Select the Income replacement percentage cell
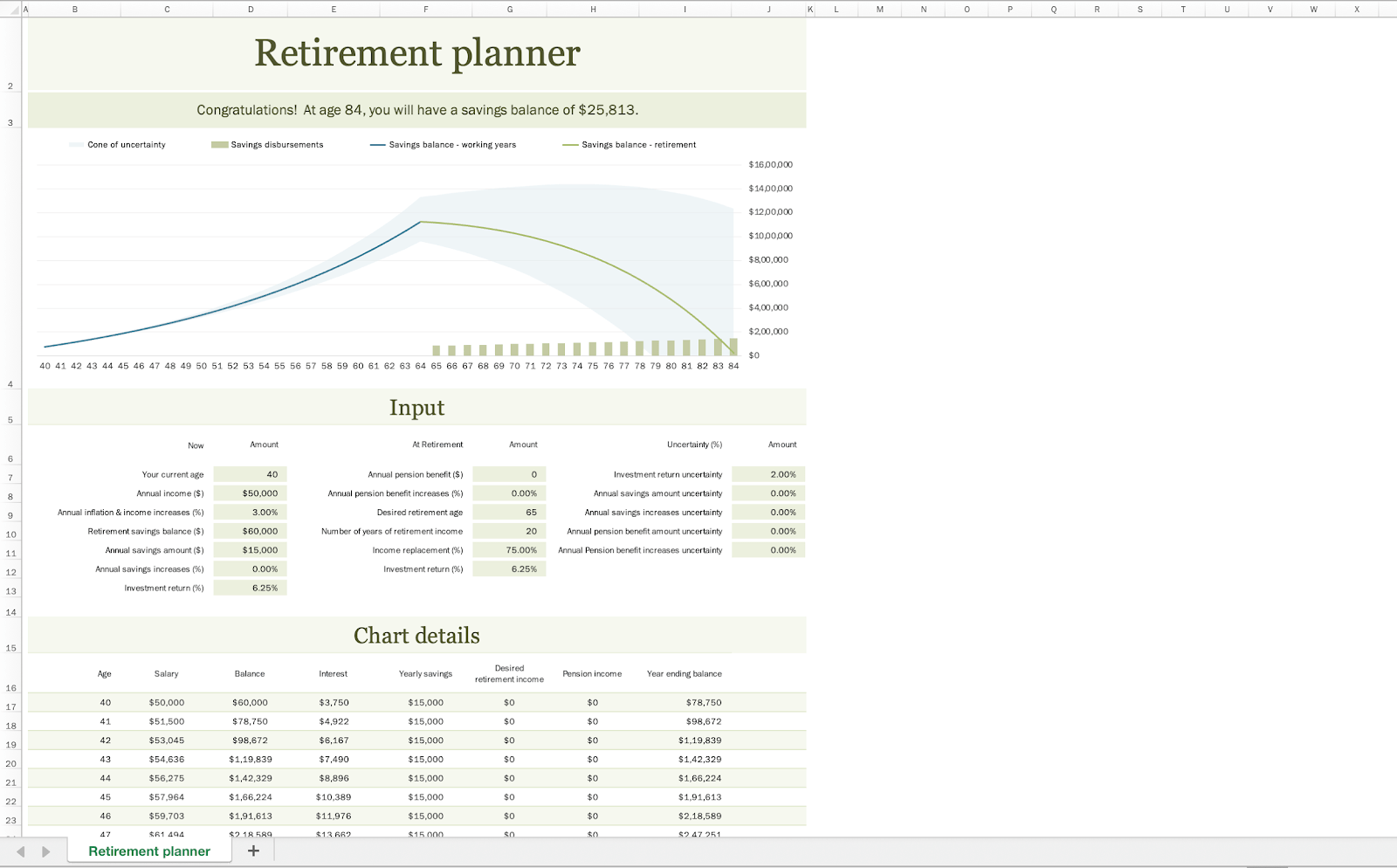The image size is (1397, 868). tap(510, 550)
